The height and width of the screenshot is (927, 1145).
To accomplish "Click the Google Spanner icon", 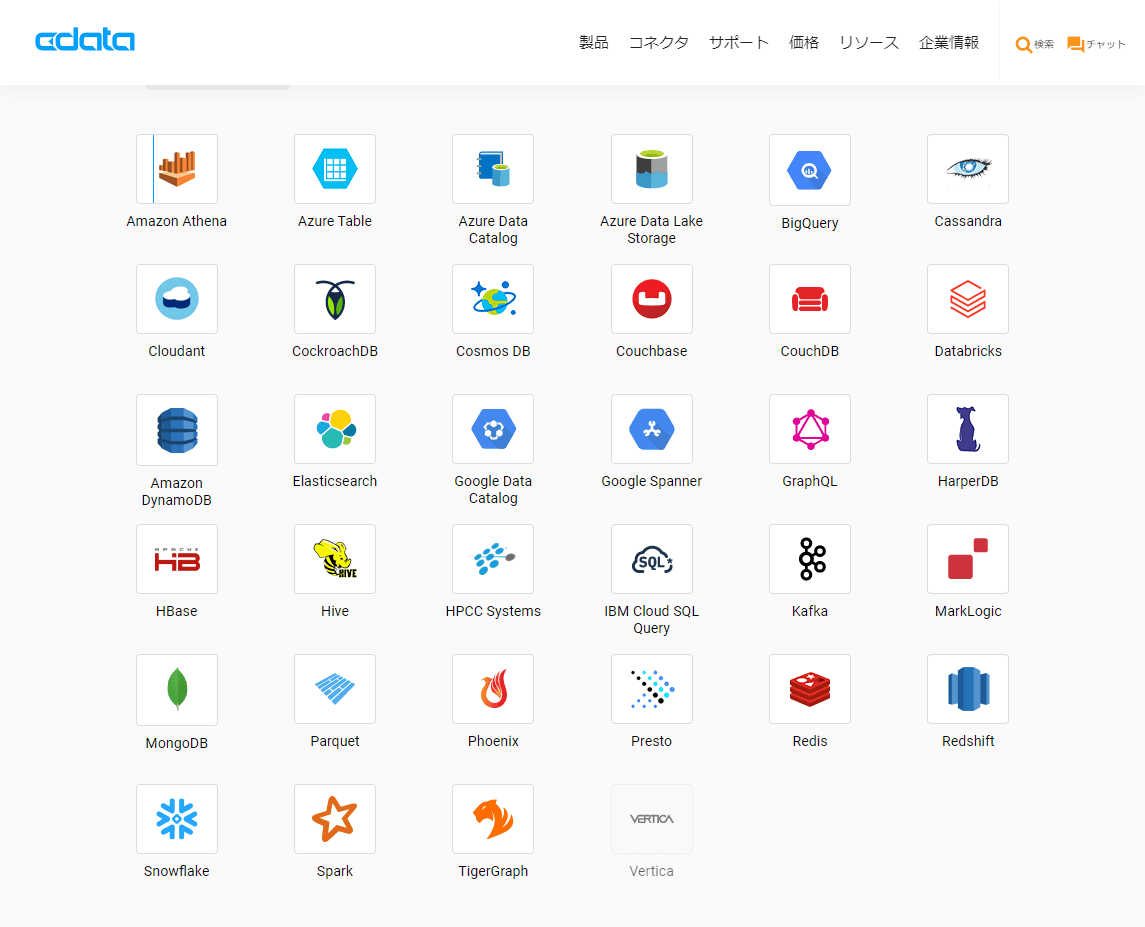I will click(x=651, y=429).
